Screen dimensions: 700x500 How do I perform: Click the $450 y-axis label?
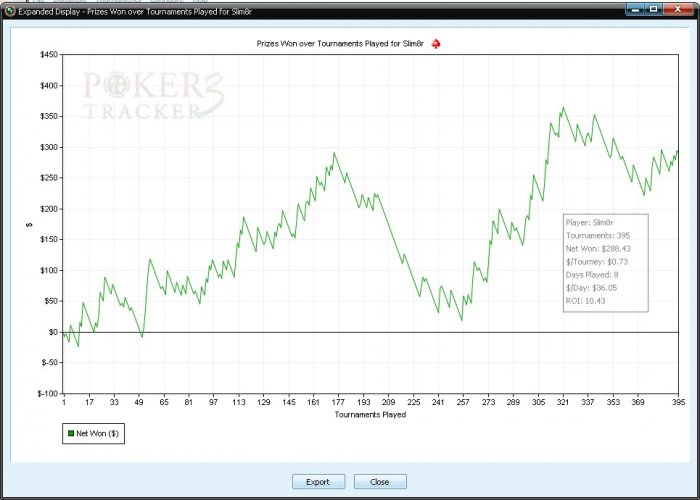49,54
